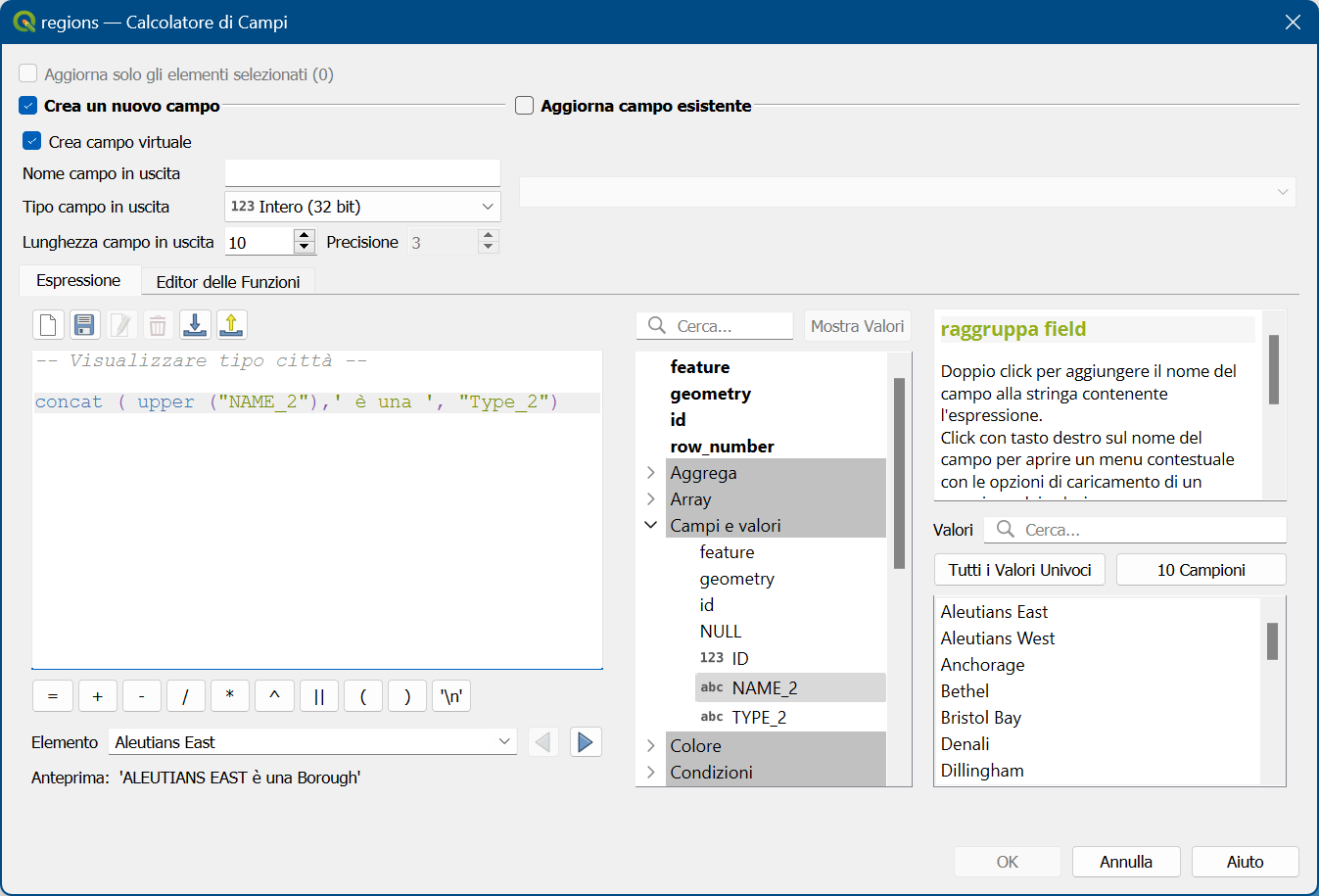The height and width of the screenshot is (896, 1319).
Task: Export user expressions with the upload icon
Action: tap(231, 324)
